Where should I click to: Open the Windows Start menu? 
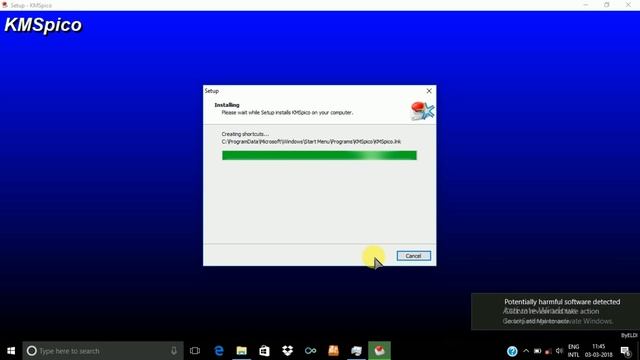(11, 351)
